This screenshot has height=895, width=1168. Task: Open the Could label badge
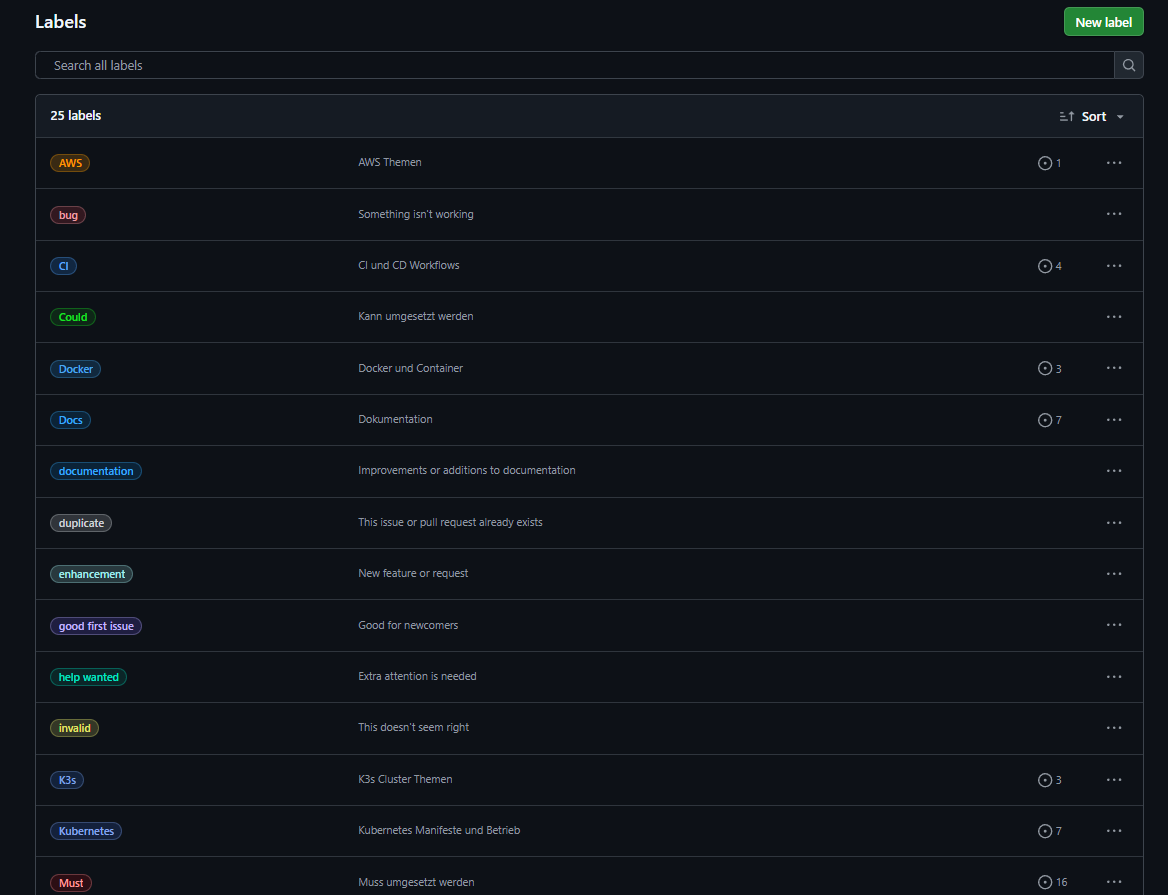click(73, 317)
